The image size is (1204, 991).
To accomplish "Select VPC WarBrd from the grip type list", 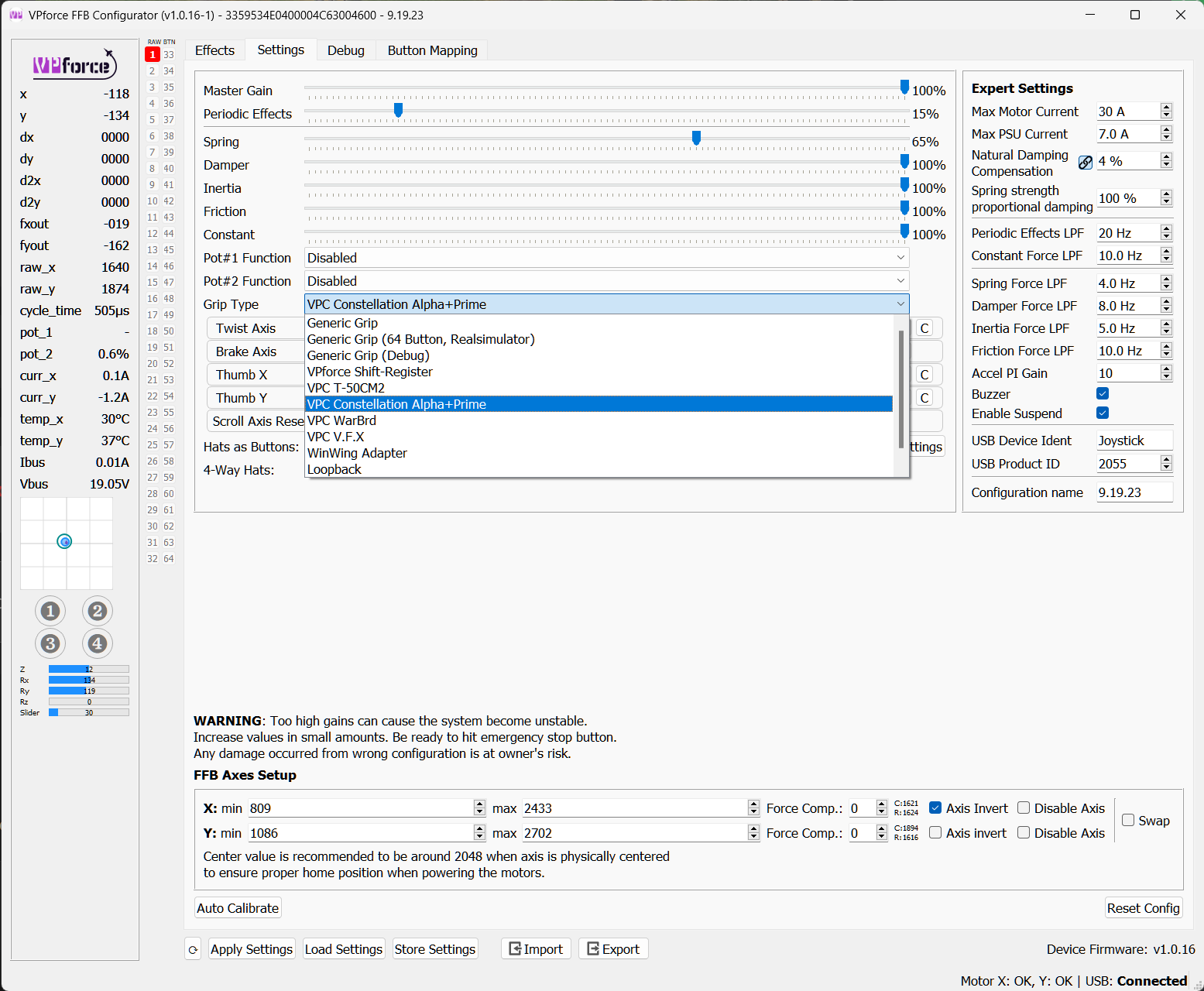I will 341,420.
